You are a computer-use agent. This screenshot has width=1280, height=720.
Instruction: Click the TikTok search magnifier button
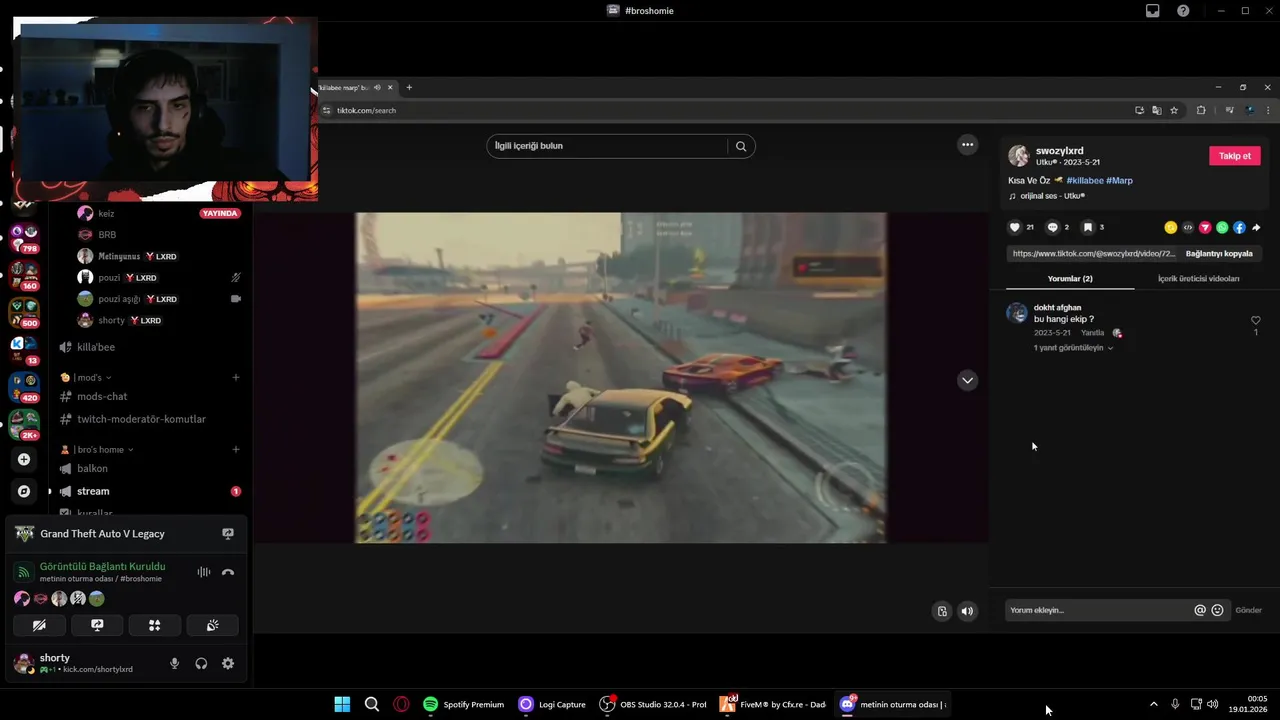[x=741, y=146]
